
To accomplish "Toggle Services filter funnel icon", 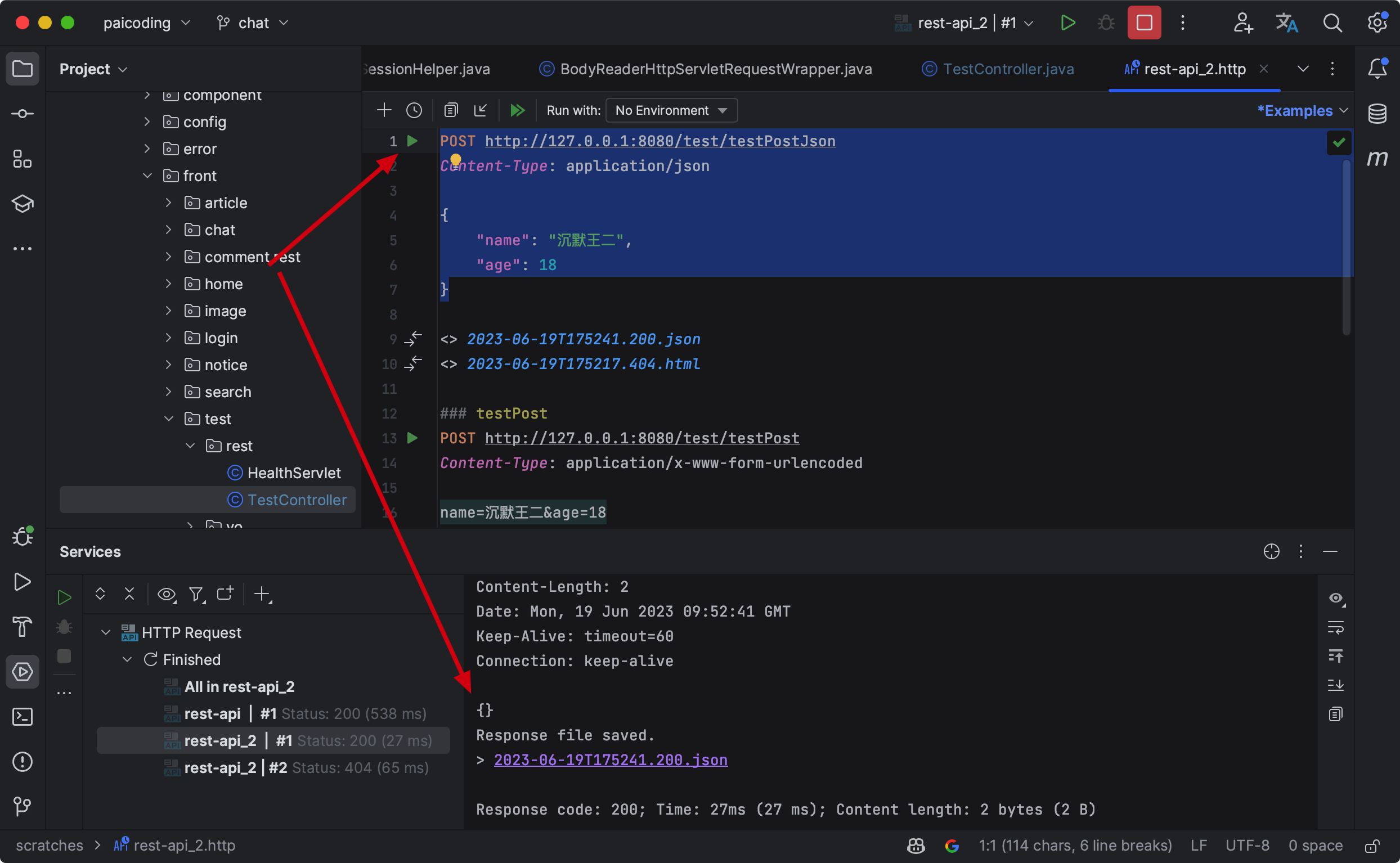I will 196,594.
